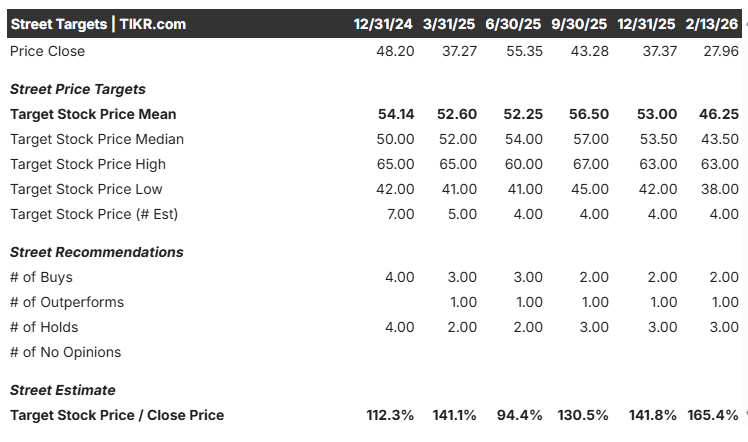The width and height of the screenshot is (748, 442).
Task: Click the Target Stock Price High label
Action: pos(88,164)
